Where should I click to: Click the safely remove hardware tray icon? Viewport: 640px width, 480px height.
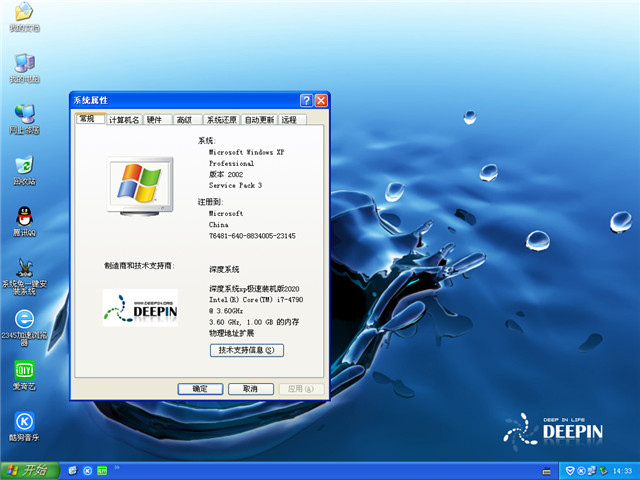pos(603,471)
